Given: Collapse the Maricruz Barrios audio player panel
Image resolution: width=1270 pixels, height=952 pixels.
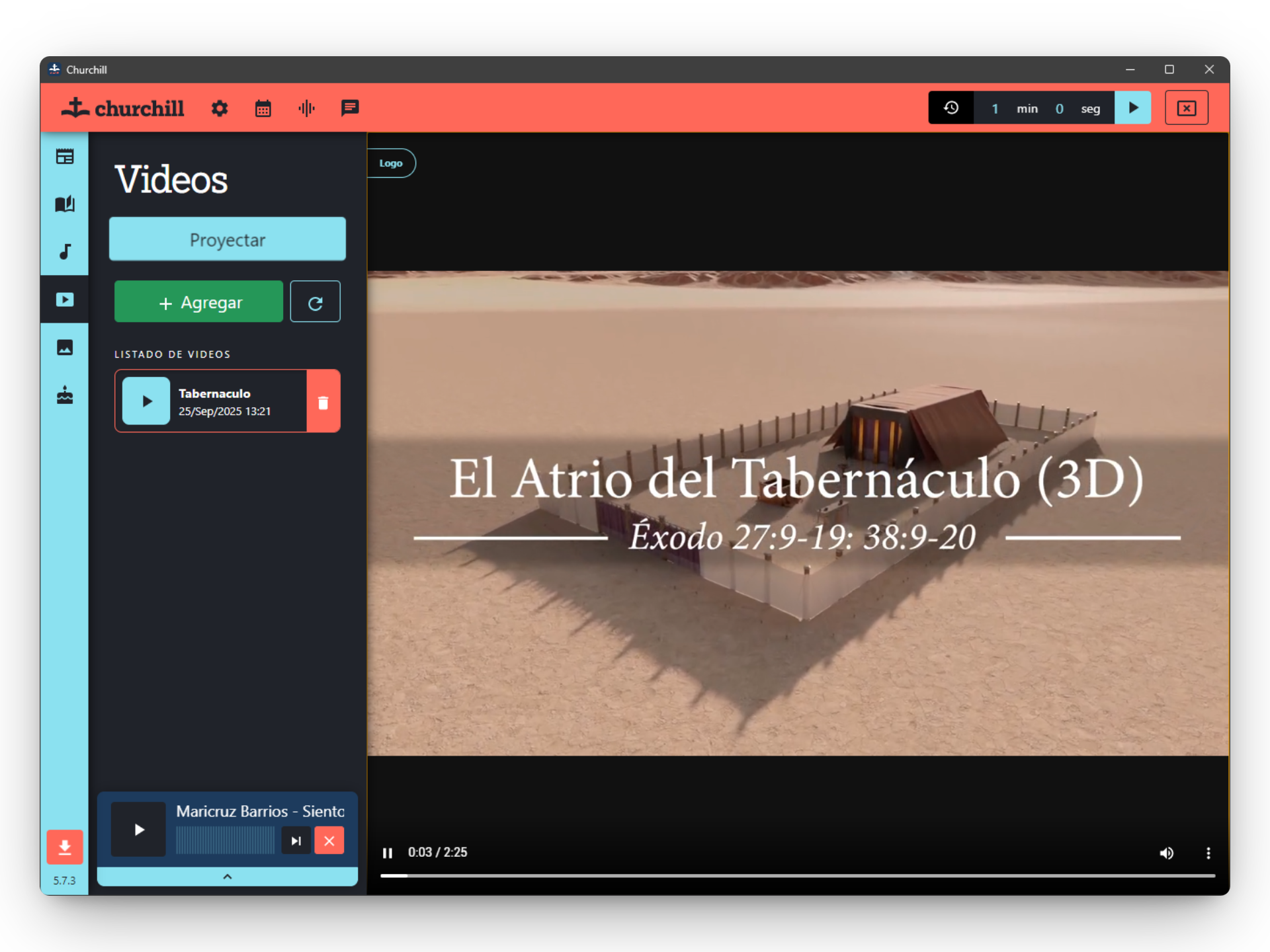Looking at the screenshot, I should pyautogui.click(x=227, y=877).
